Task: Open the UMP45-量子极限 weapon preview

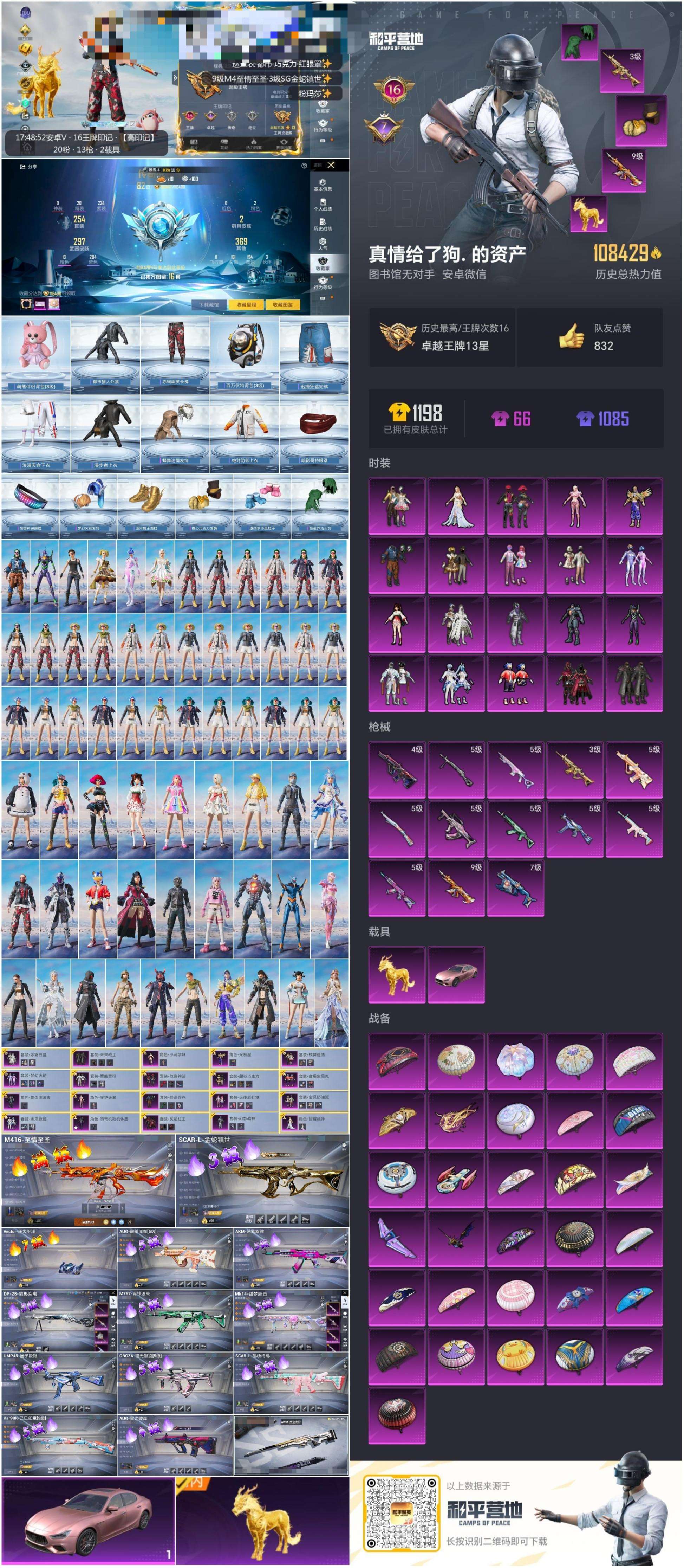Action: click(59, 1382)
